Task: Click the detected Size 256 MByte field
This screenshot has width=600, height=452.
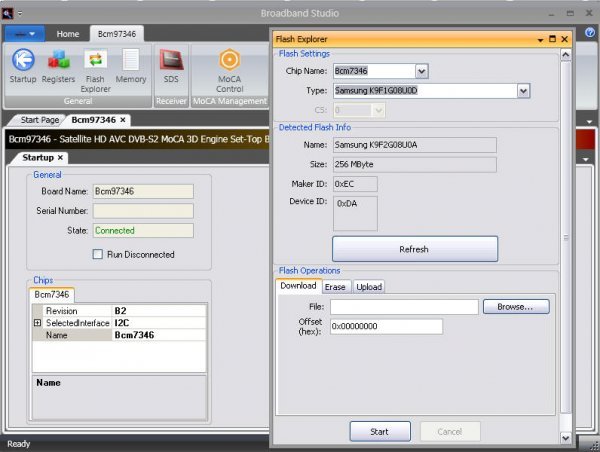Action: (x=415, y=165)
